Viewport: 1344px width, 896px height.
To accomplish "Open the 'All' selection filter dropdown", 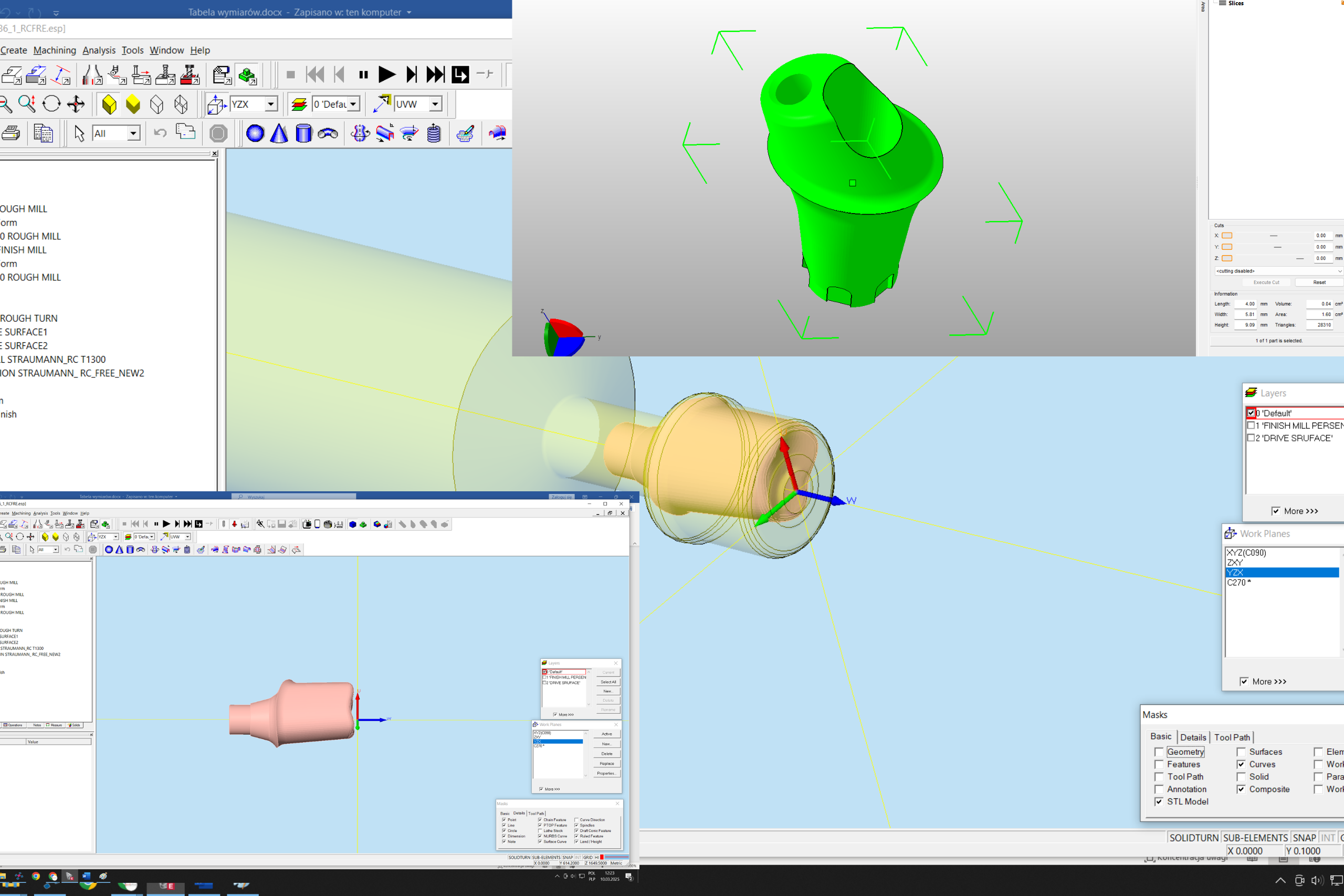I will point(133,134).
